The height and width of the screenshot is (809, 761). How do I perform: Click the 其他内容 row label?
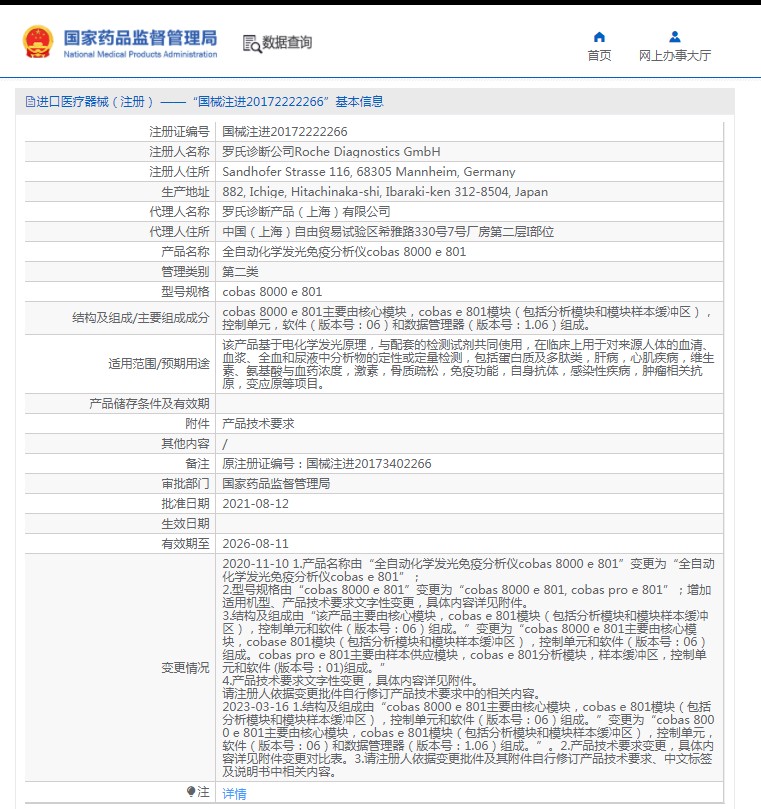pos(185,444)
